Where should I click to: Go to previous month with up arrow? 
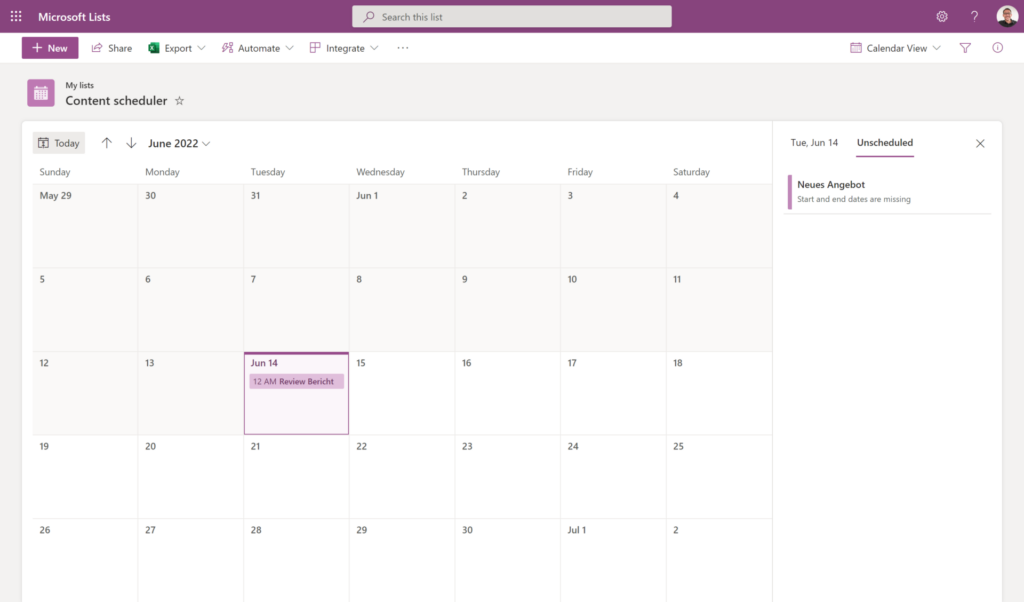107,143
